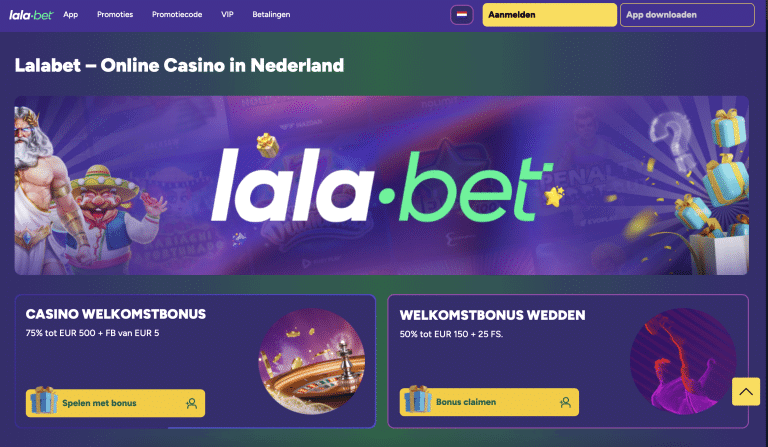The image size is (768, 447).
Task: Select the Casino Welkomstbonus heading
Action: [x=116, y=314]
